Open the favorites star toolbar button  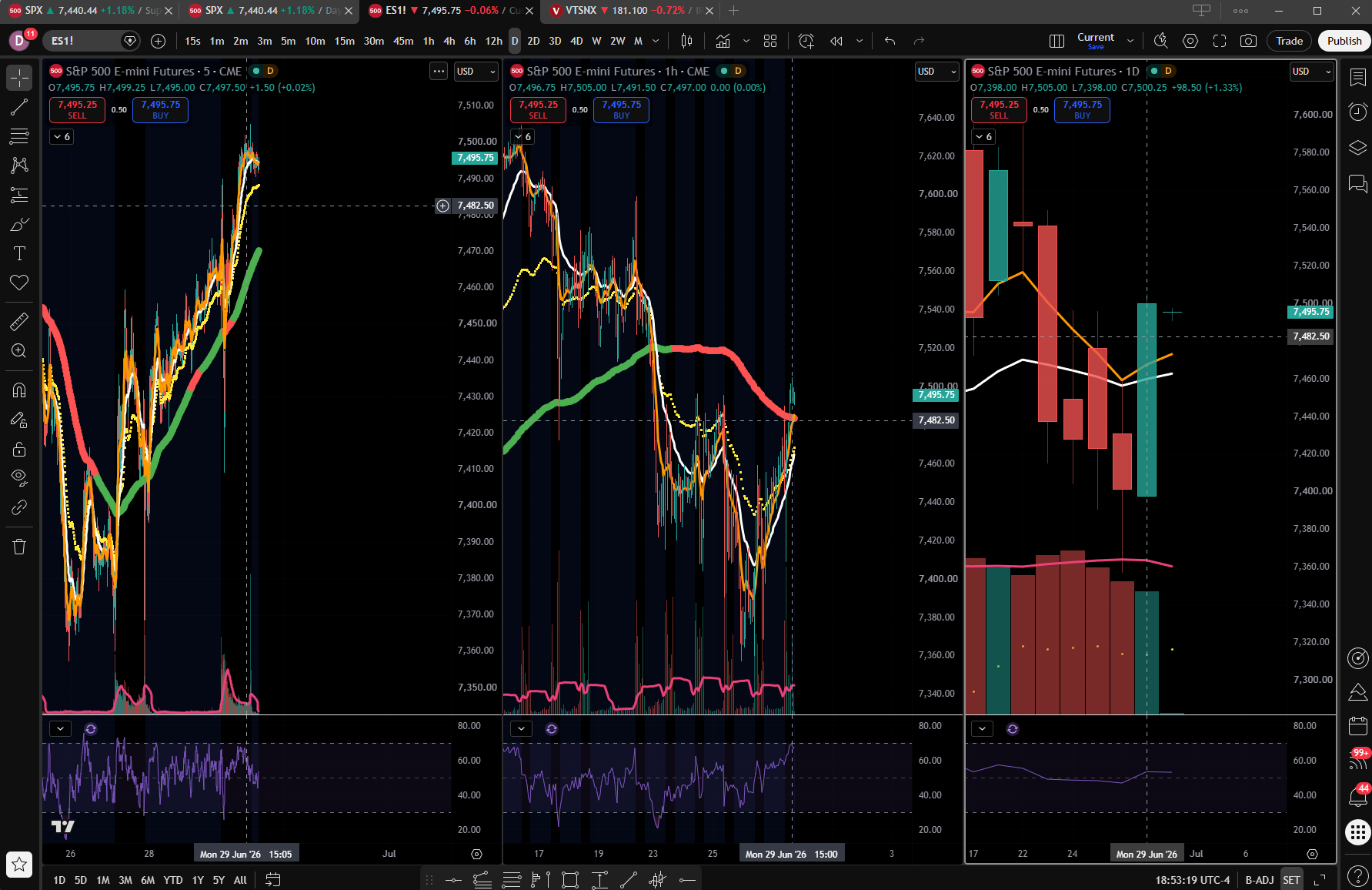(x=19, y=865)
